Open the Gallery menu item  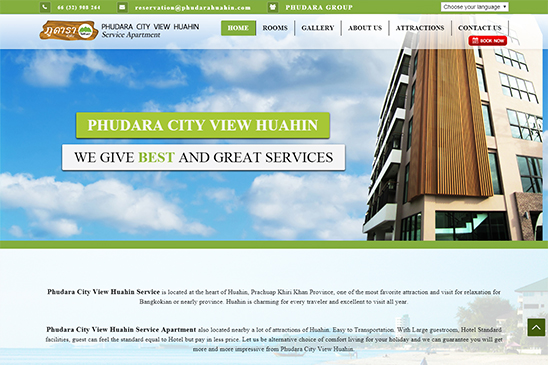[x=318, y=28]
